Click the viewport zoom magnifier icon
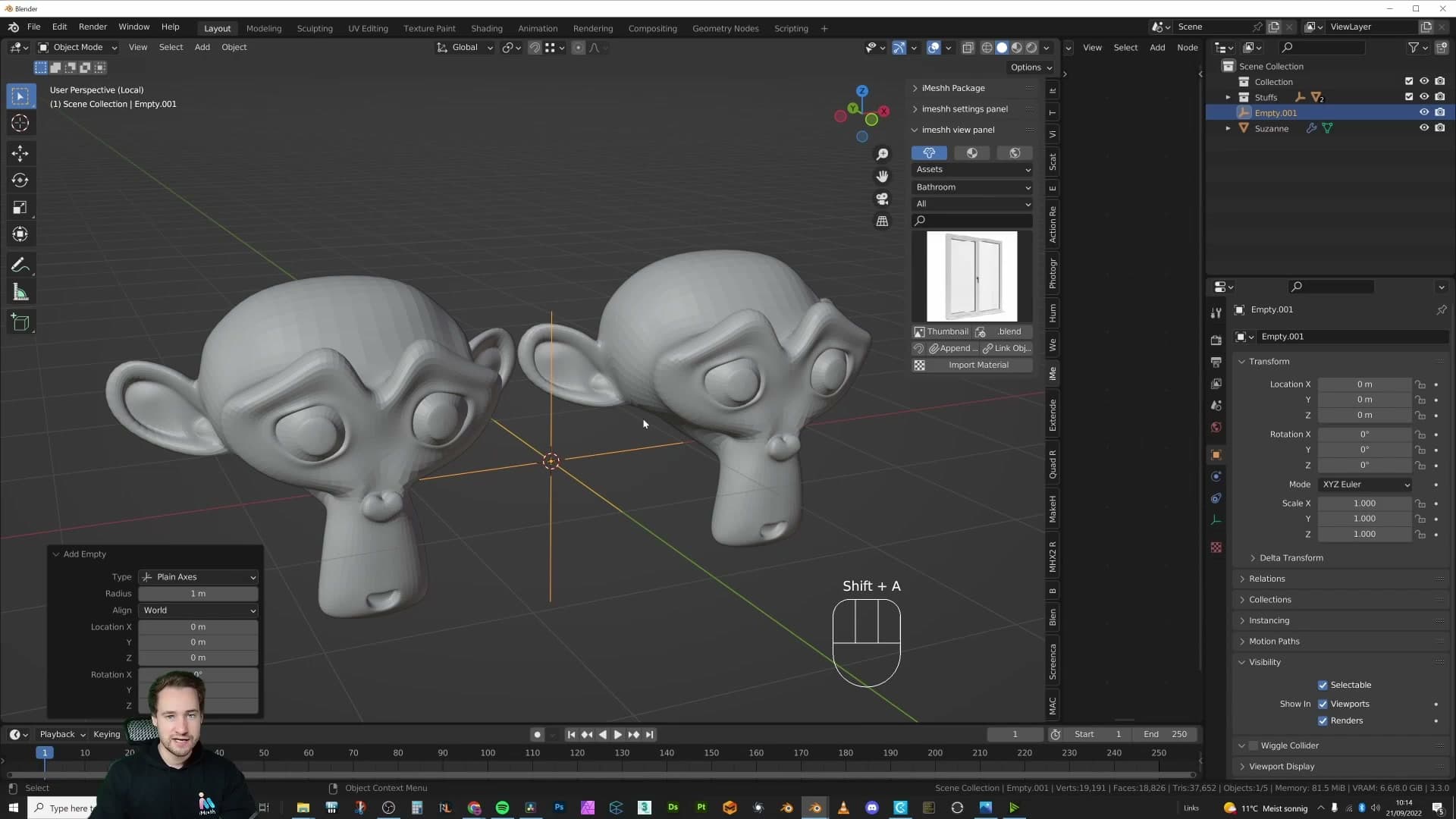 click(882, 155)
